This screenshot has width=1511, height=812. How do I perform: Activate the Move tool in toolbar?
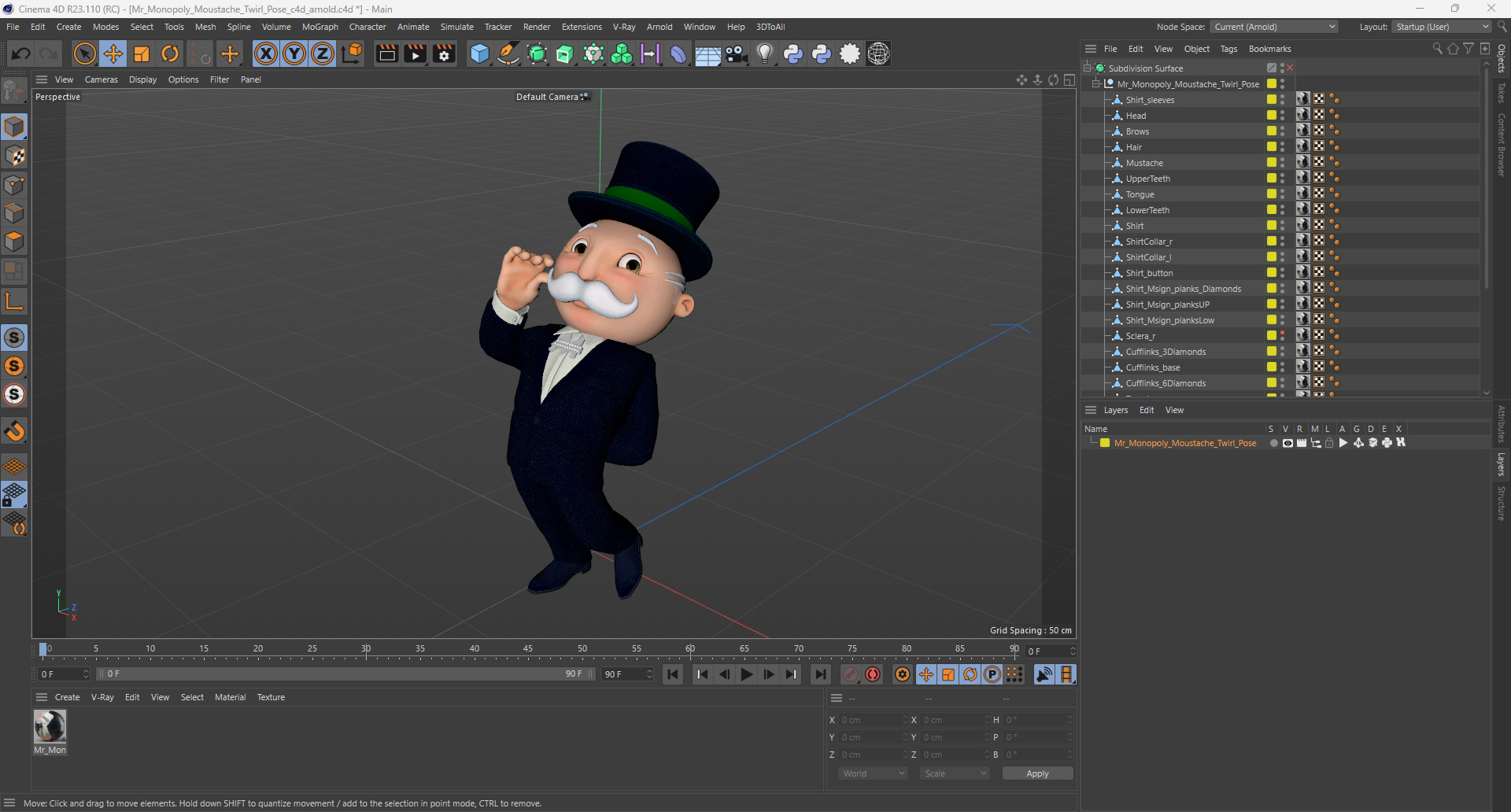coord(113,54)
